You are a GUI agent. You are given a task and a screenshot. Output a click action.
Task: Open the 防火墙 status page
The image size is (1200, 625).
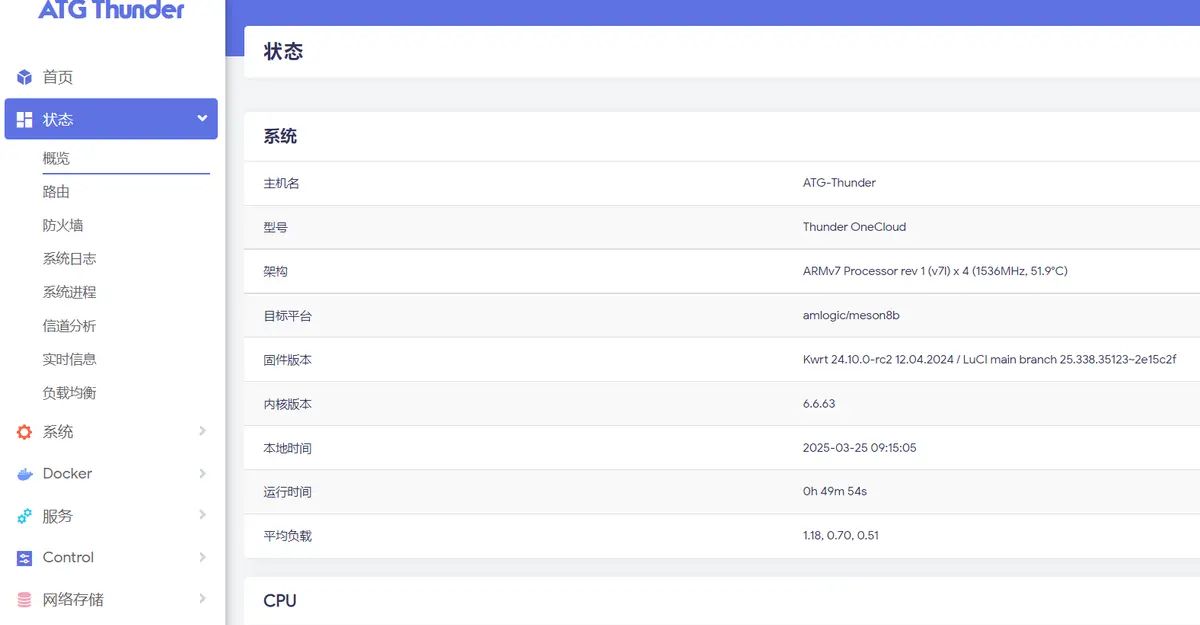(x=63, y=225)
